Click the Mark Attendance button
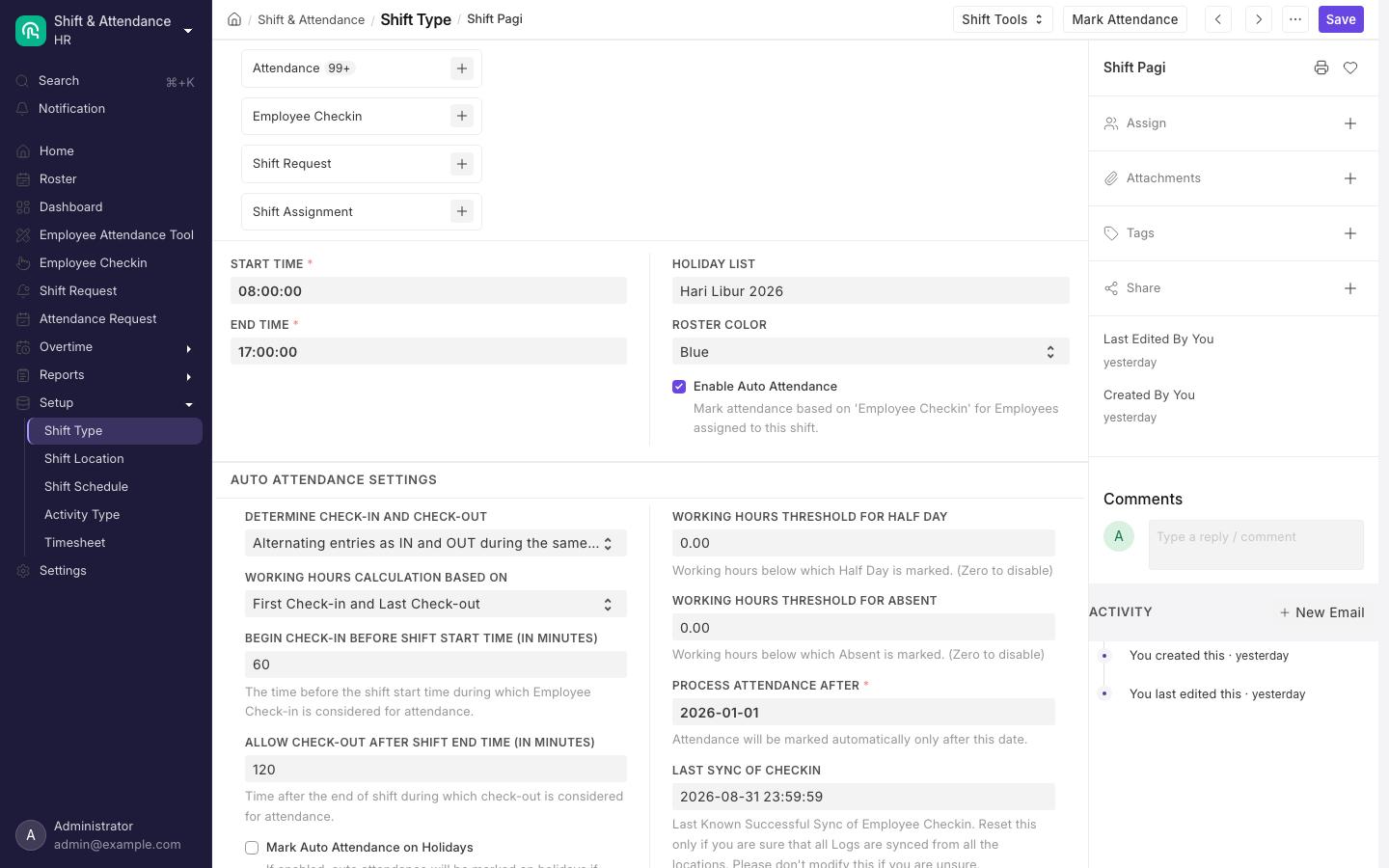The width and height of the screenshot is (1389, 868). click(1125, 19)
